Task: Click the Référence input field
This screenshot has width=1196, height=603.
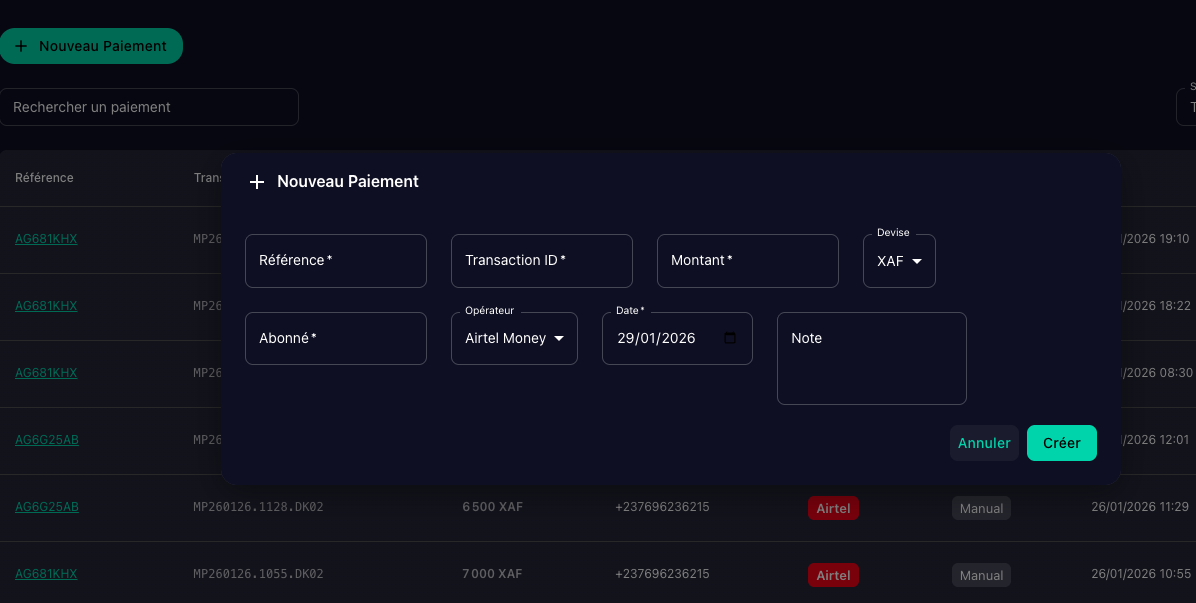Action: (335, 260)
